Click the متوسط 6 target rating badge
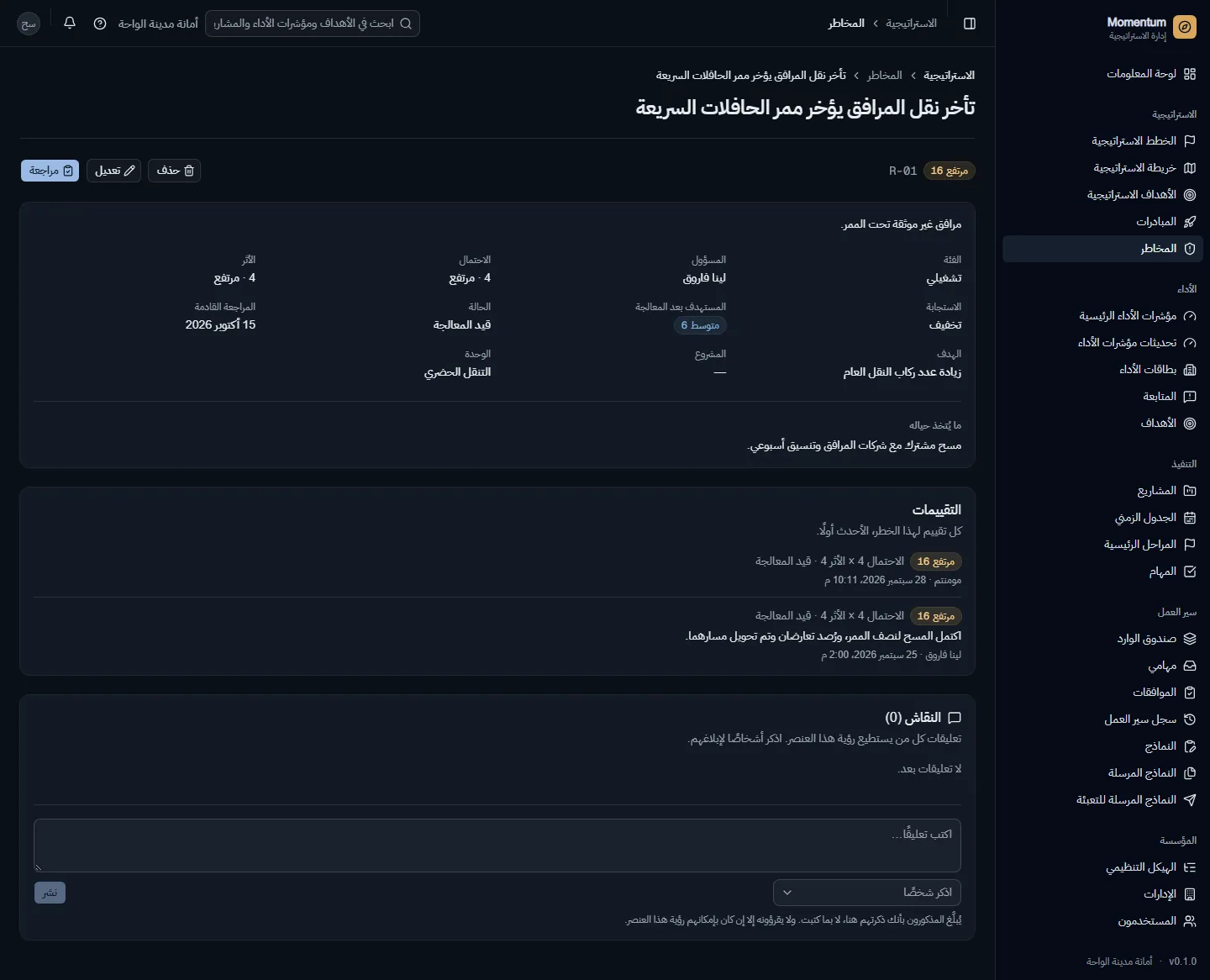The image size is (1210, 980). pos(700,325)
